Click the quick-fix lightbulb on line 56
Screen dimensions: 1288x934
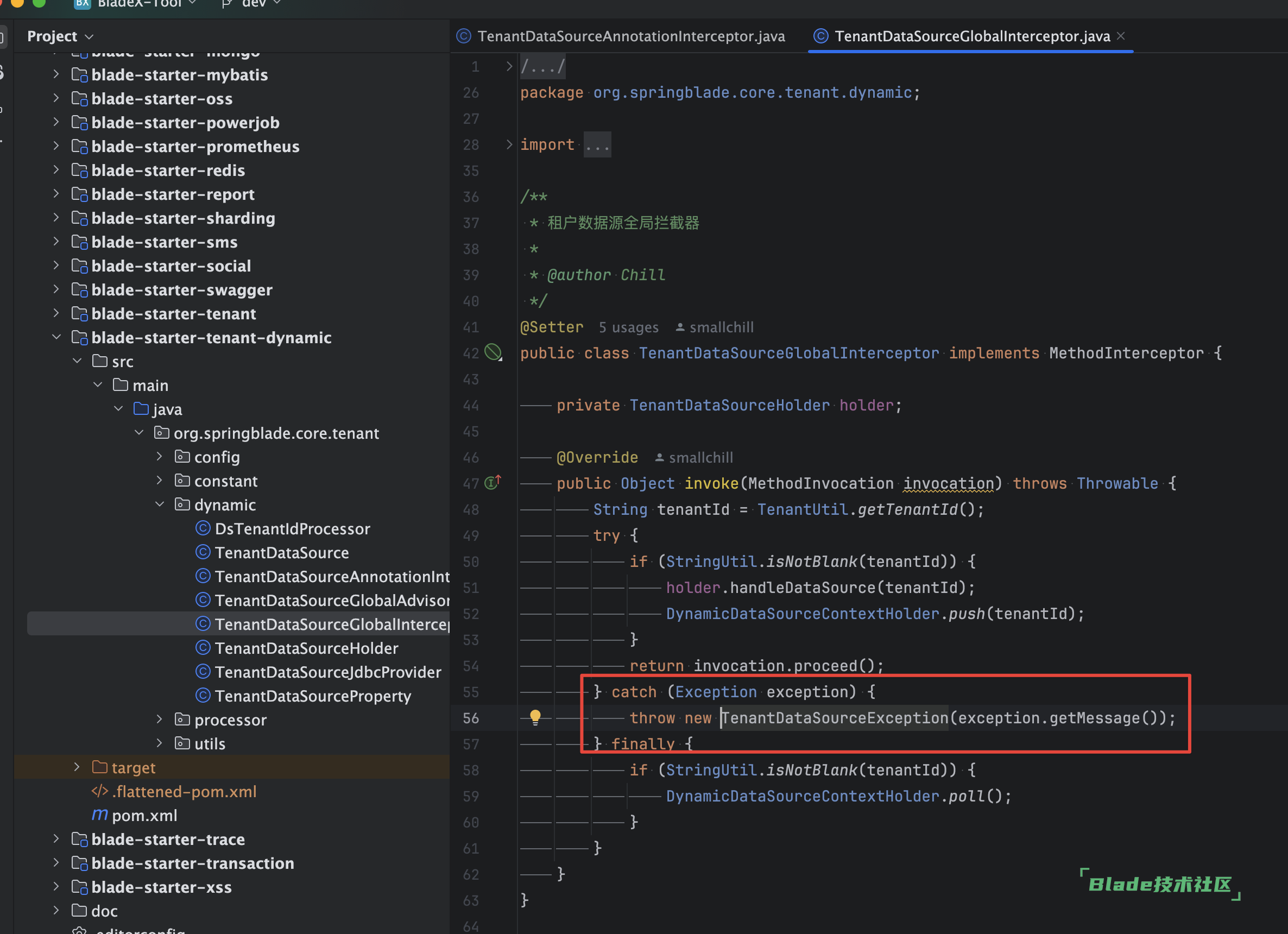(x=535, y=717)
